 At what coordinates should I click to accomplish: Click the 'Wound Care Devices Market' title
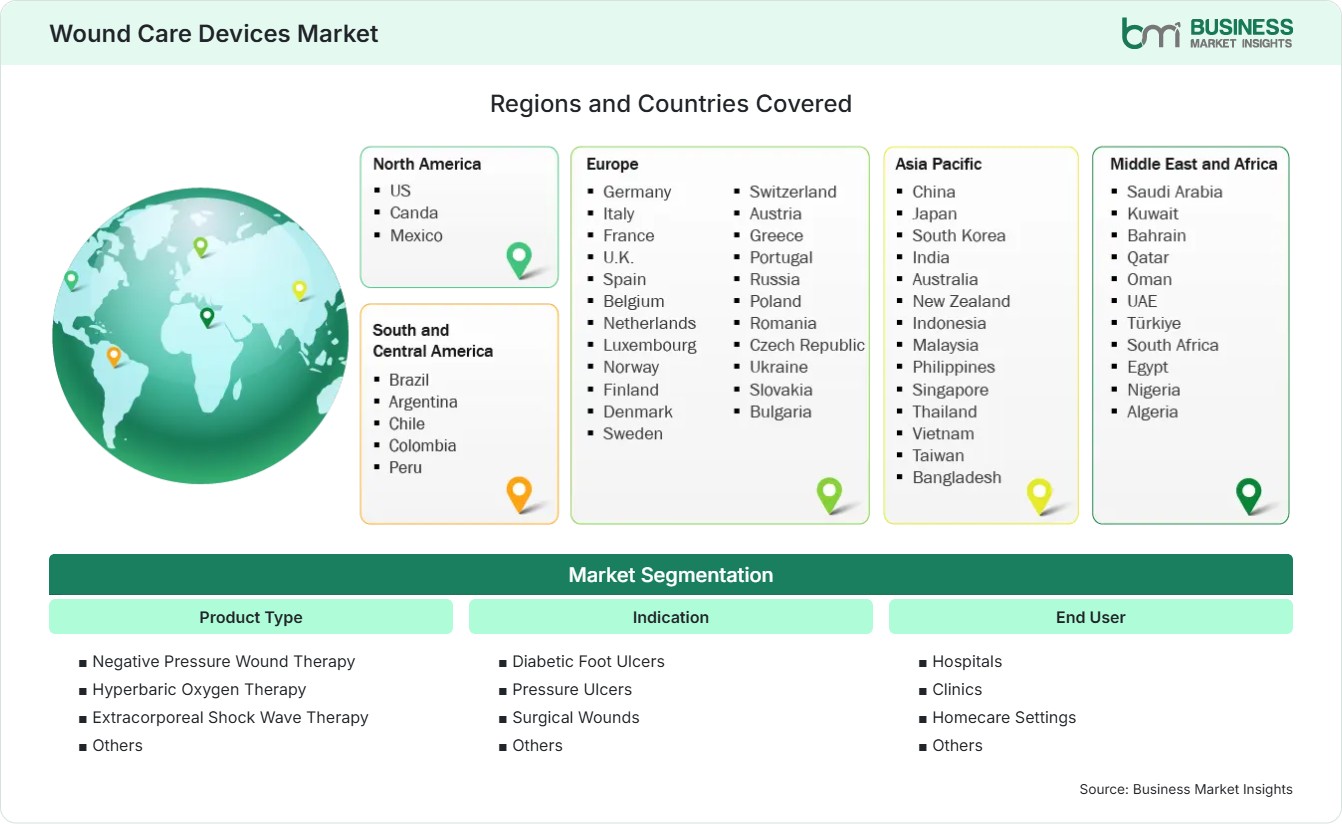(x=214, y=33)
